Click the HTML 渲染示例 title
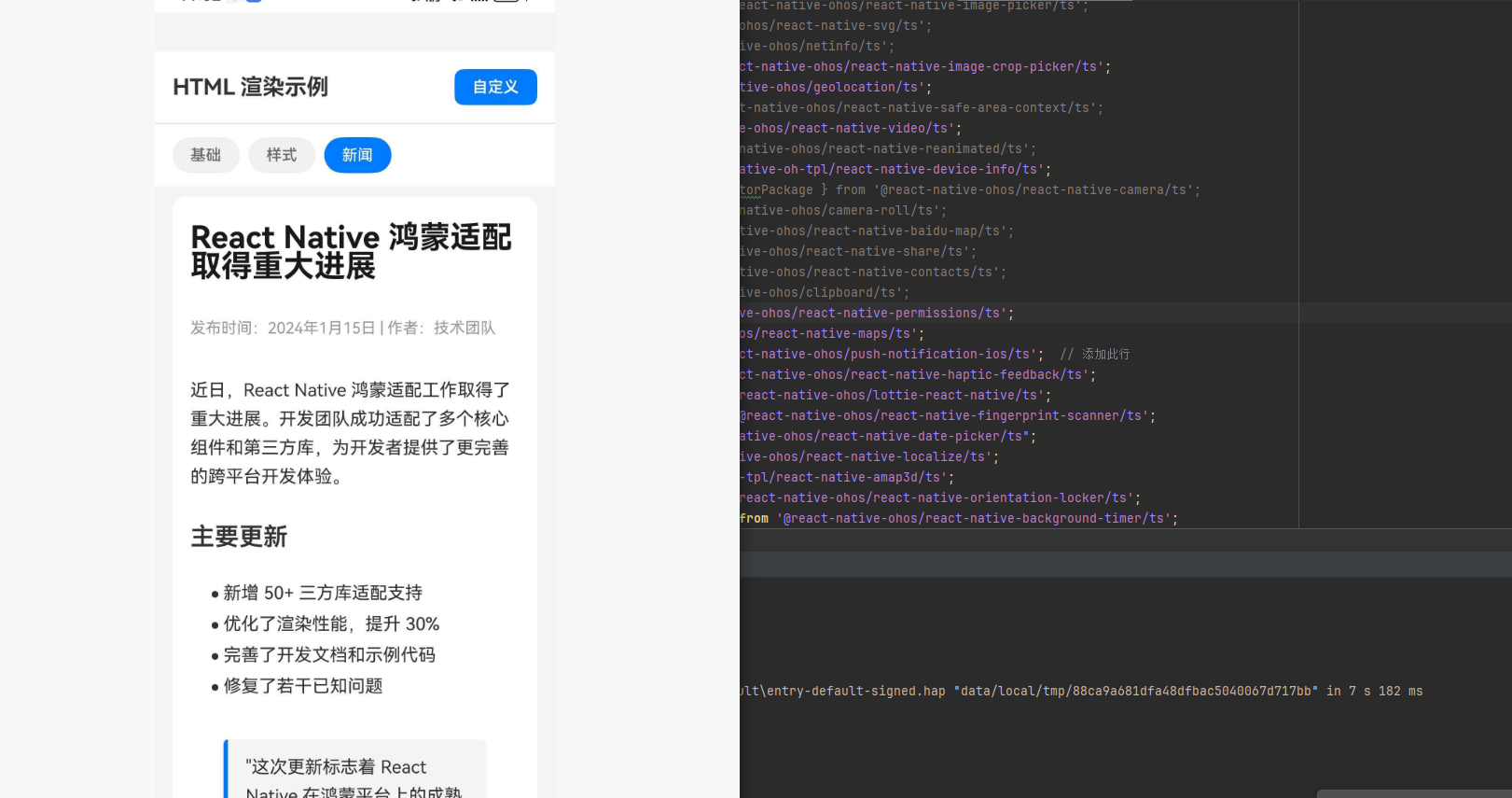The height and width of the screenshot is (798, 1512). tap(250, 87)
